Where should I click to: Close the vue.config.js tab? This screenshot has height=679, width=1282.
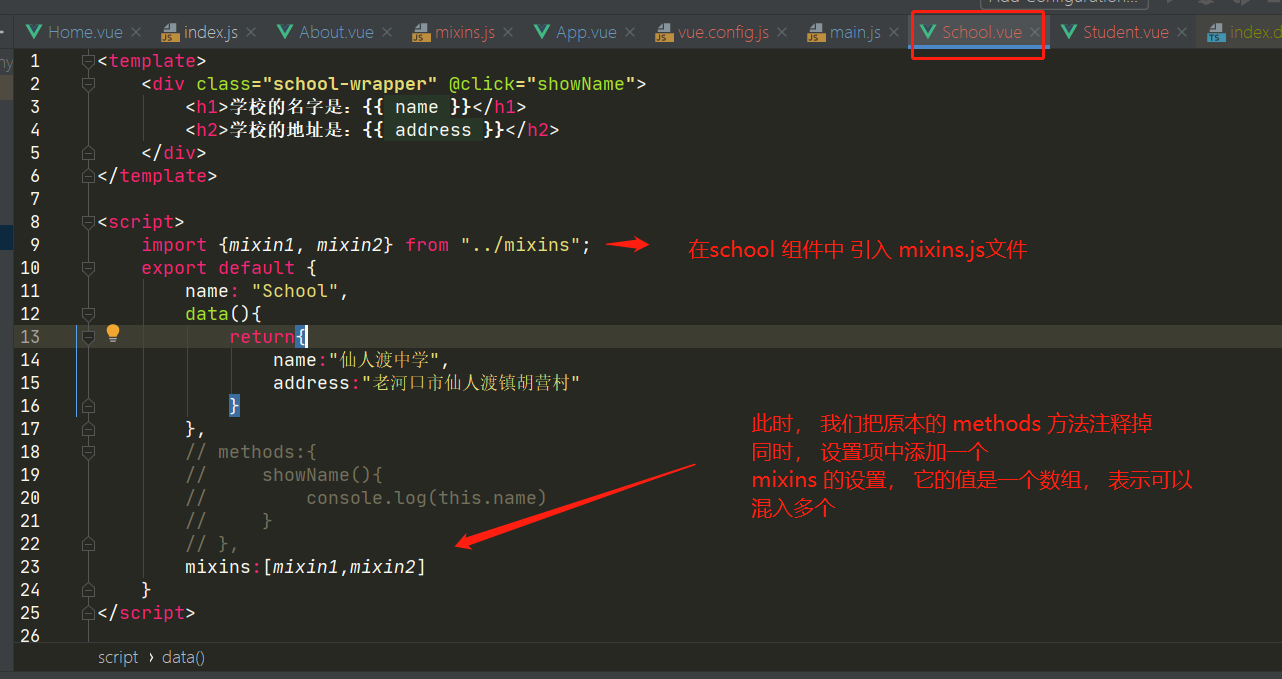(x=784, y=33)
